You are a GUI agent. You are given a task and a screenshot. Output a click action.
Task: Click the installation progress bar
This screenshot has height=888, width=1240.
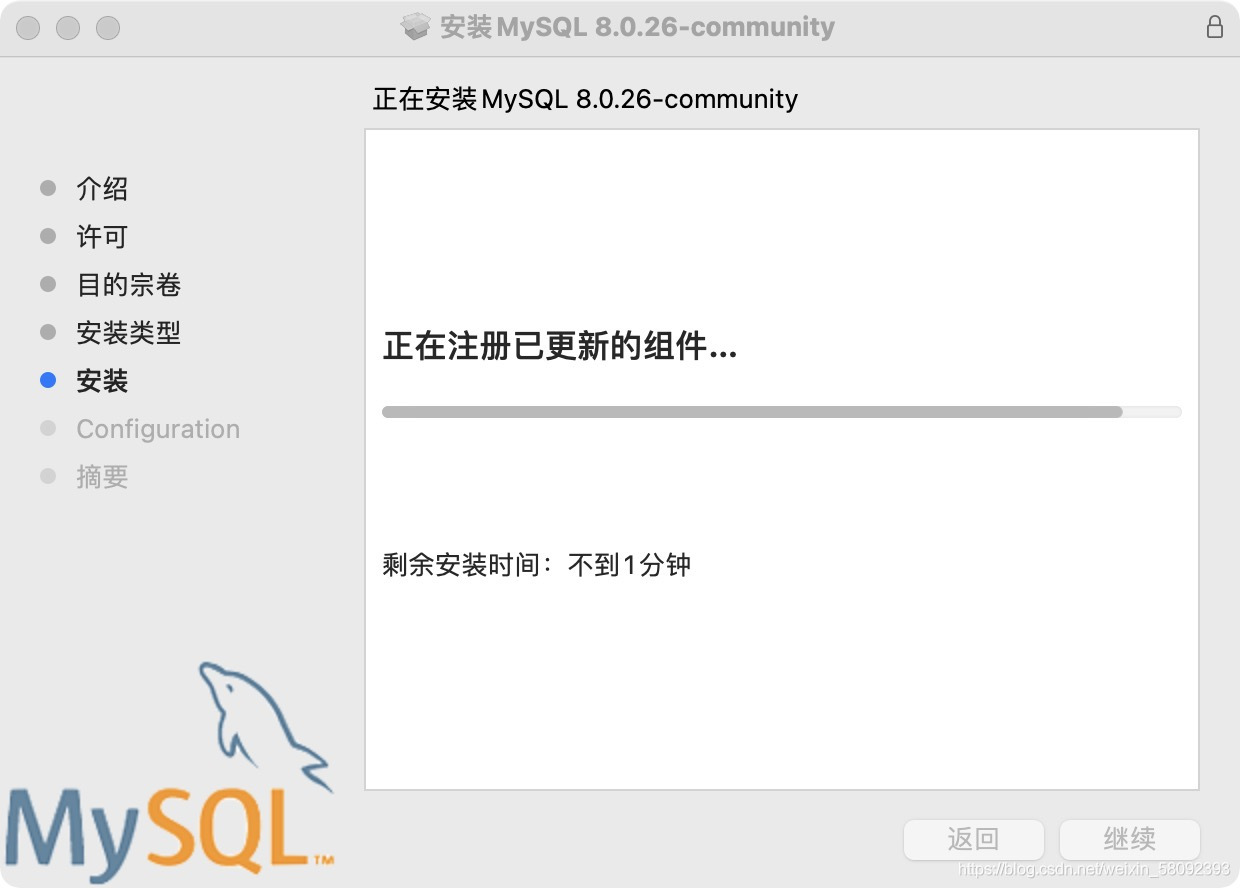pos(782,412)
